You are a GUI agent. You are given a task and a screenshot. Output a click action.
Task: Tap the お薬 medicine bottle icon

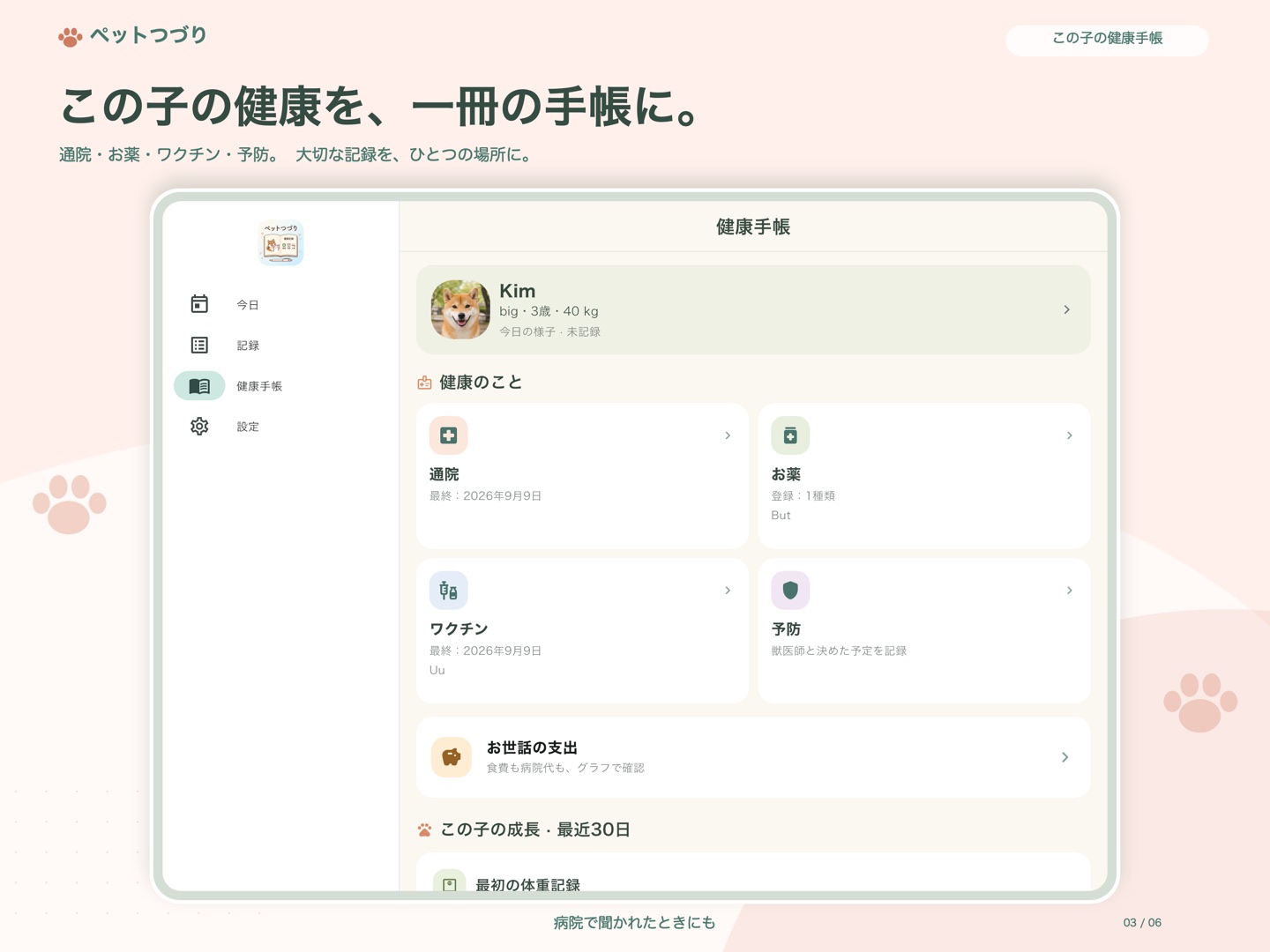790,435
